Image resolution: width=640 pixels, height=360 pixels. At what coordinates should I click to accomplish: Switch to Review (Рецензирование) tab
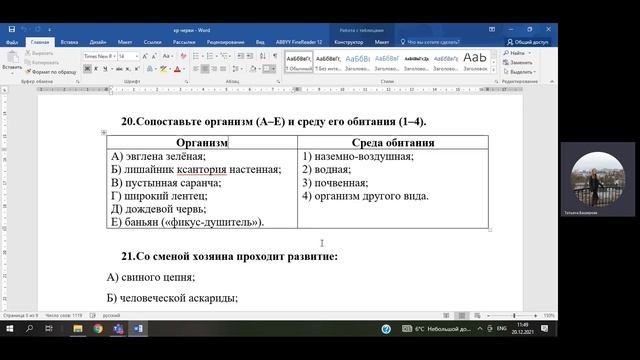[225, 42]
